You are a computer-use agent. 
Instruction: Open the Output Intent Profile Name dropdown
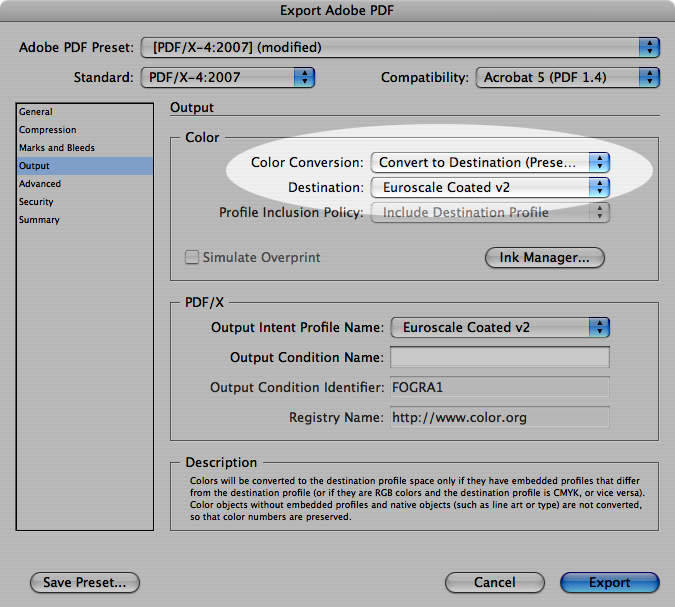pos(500,328)
